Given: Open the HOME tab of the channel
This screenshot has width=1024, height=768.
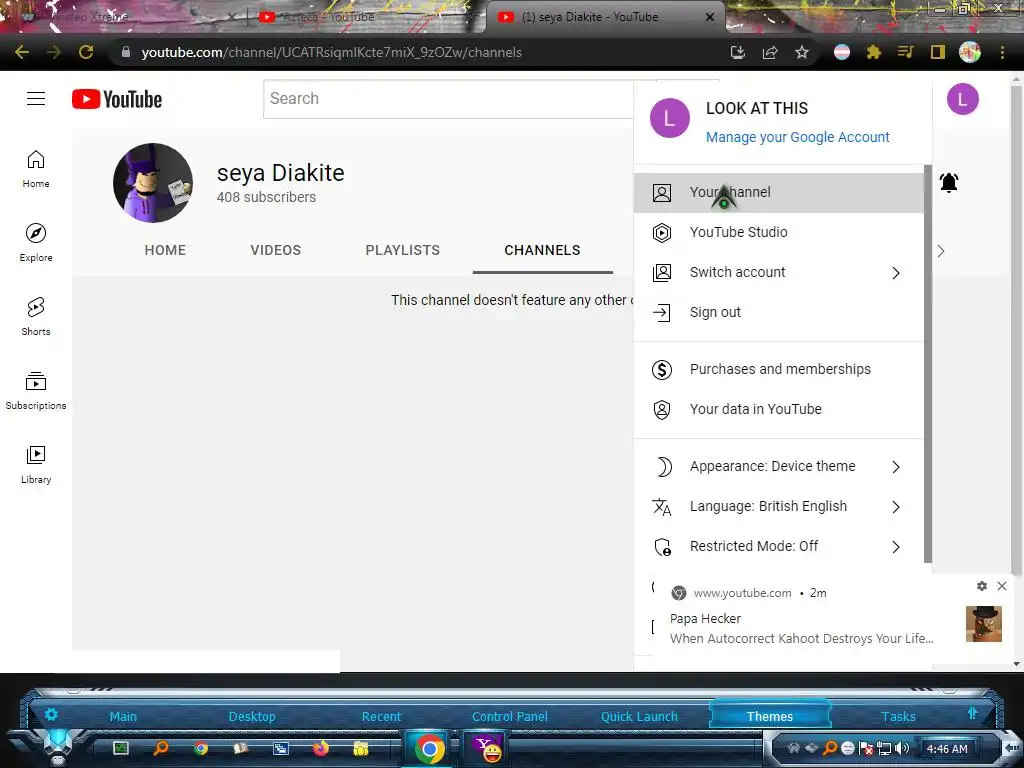Looking at the screenshot, I should coord(165,250).
